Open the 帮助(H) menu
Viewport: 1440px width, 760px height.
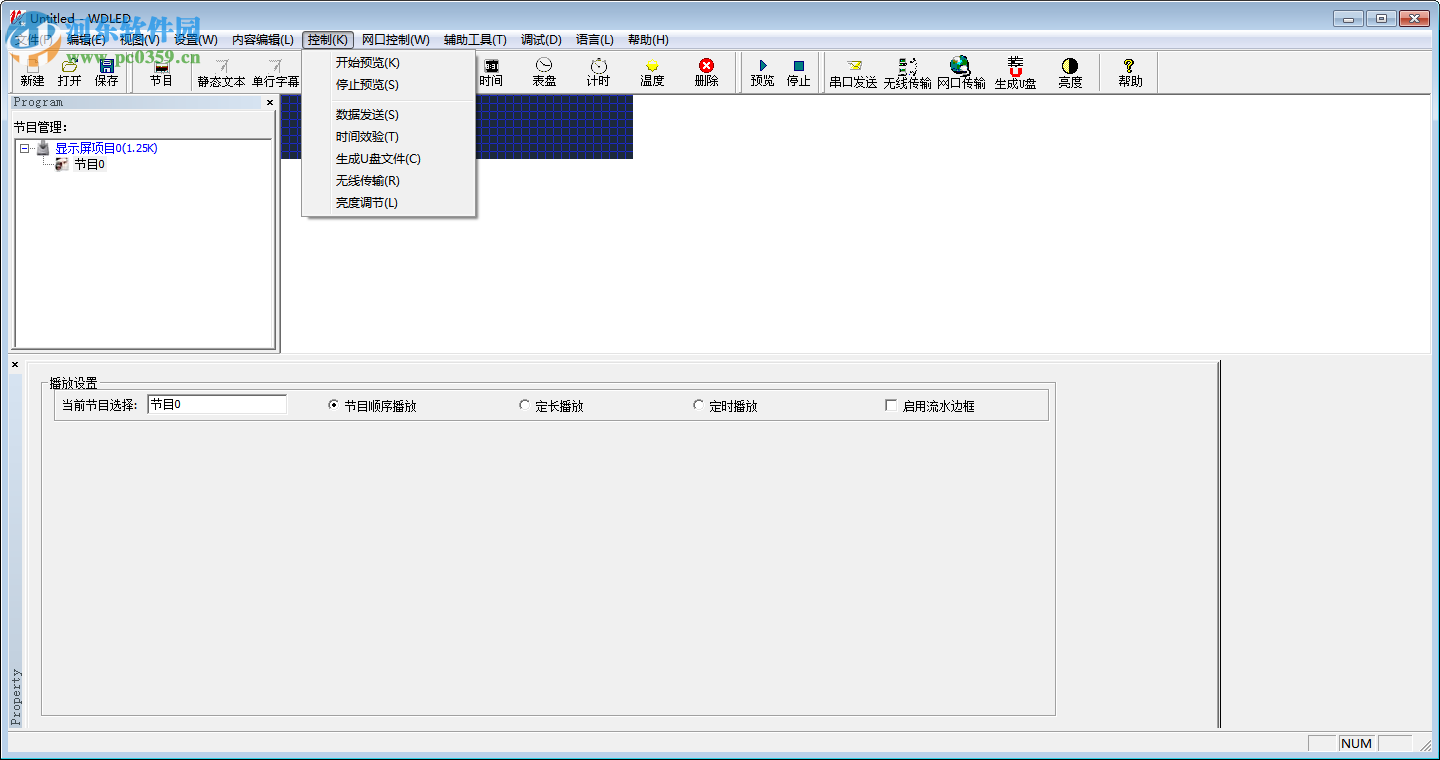point(648,40)
